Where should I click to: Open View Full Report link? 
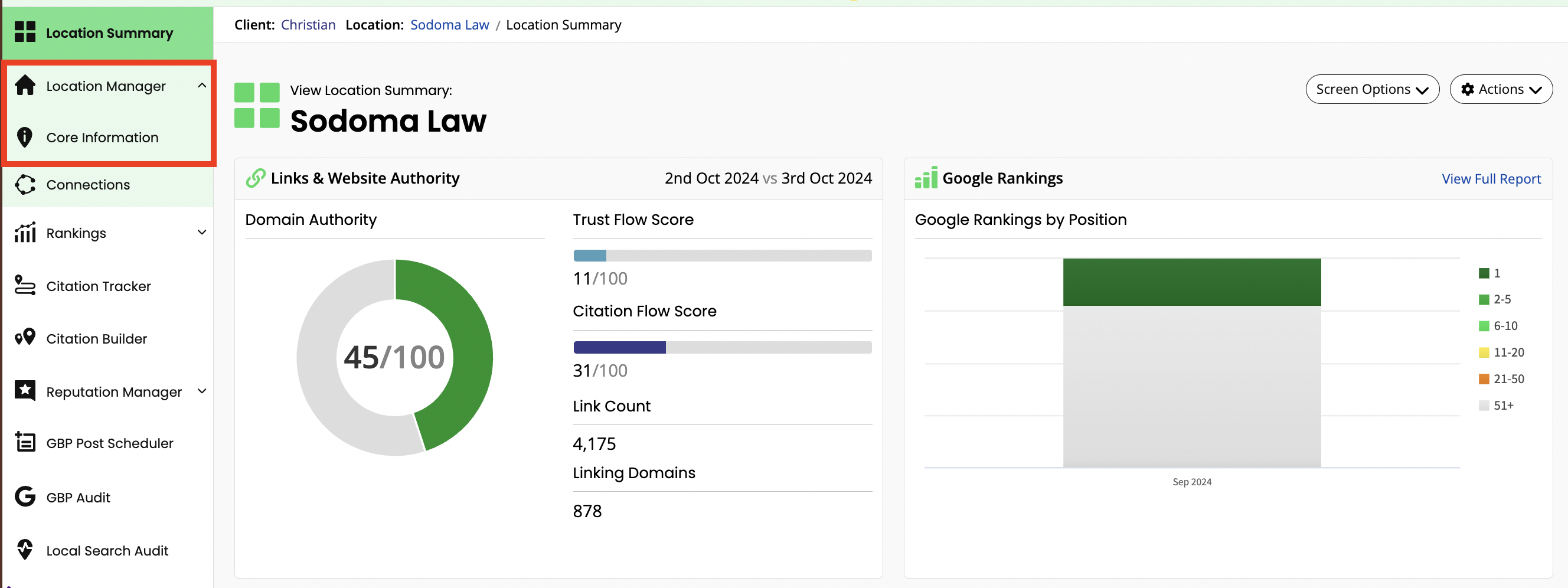tap(1491, 178)
